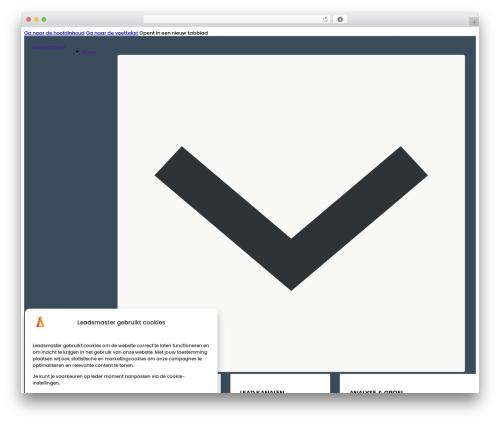
Task: Open the Leadsmaster header link
Action: click(49, 47)
